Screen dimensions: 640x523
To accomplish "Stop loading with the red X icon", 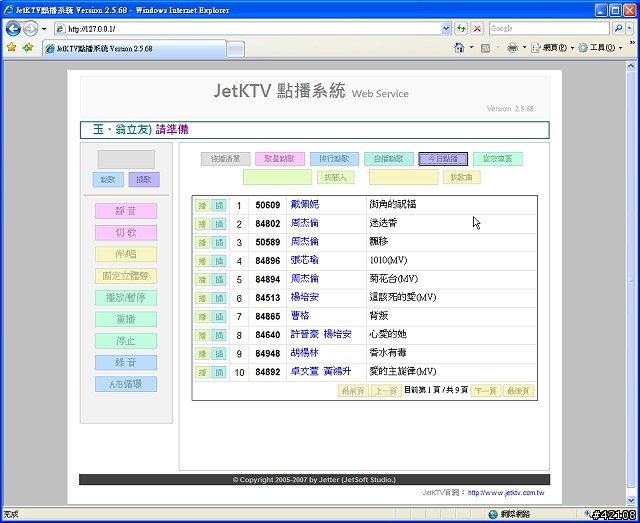I will click(477, 29).
